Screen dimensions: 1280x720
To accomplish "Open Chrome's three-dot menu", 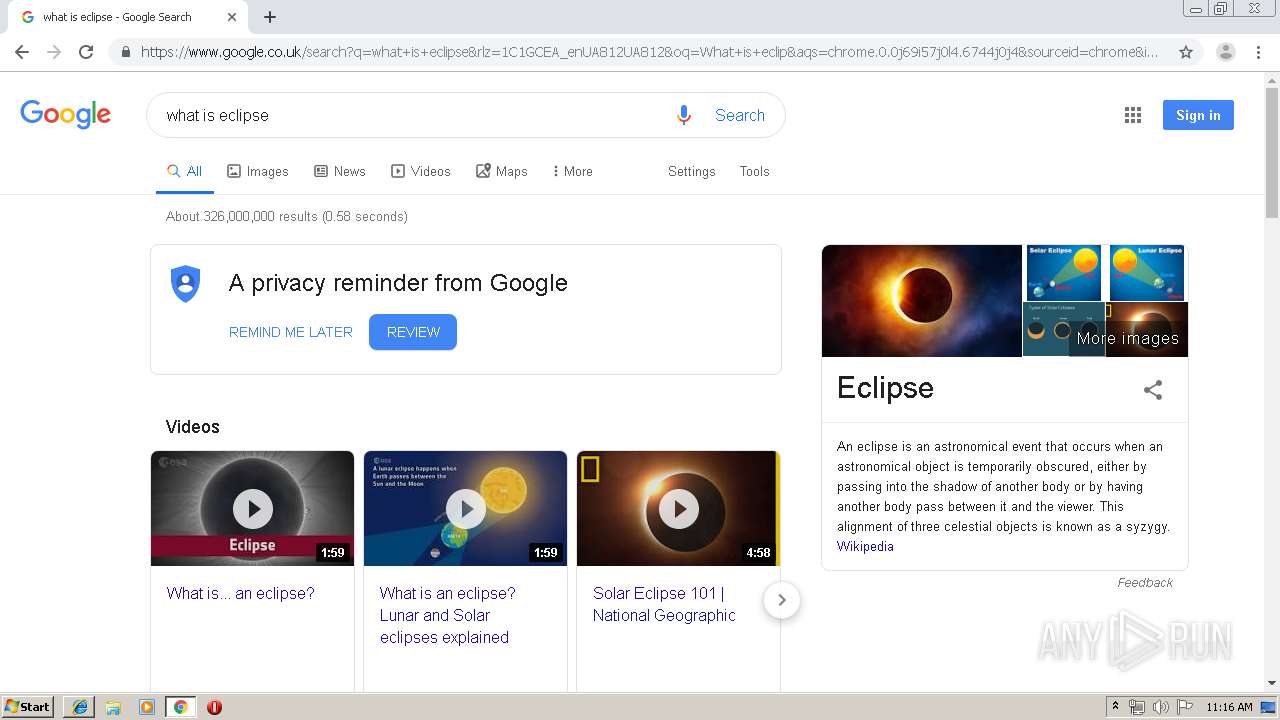I will point(1258,52).
